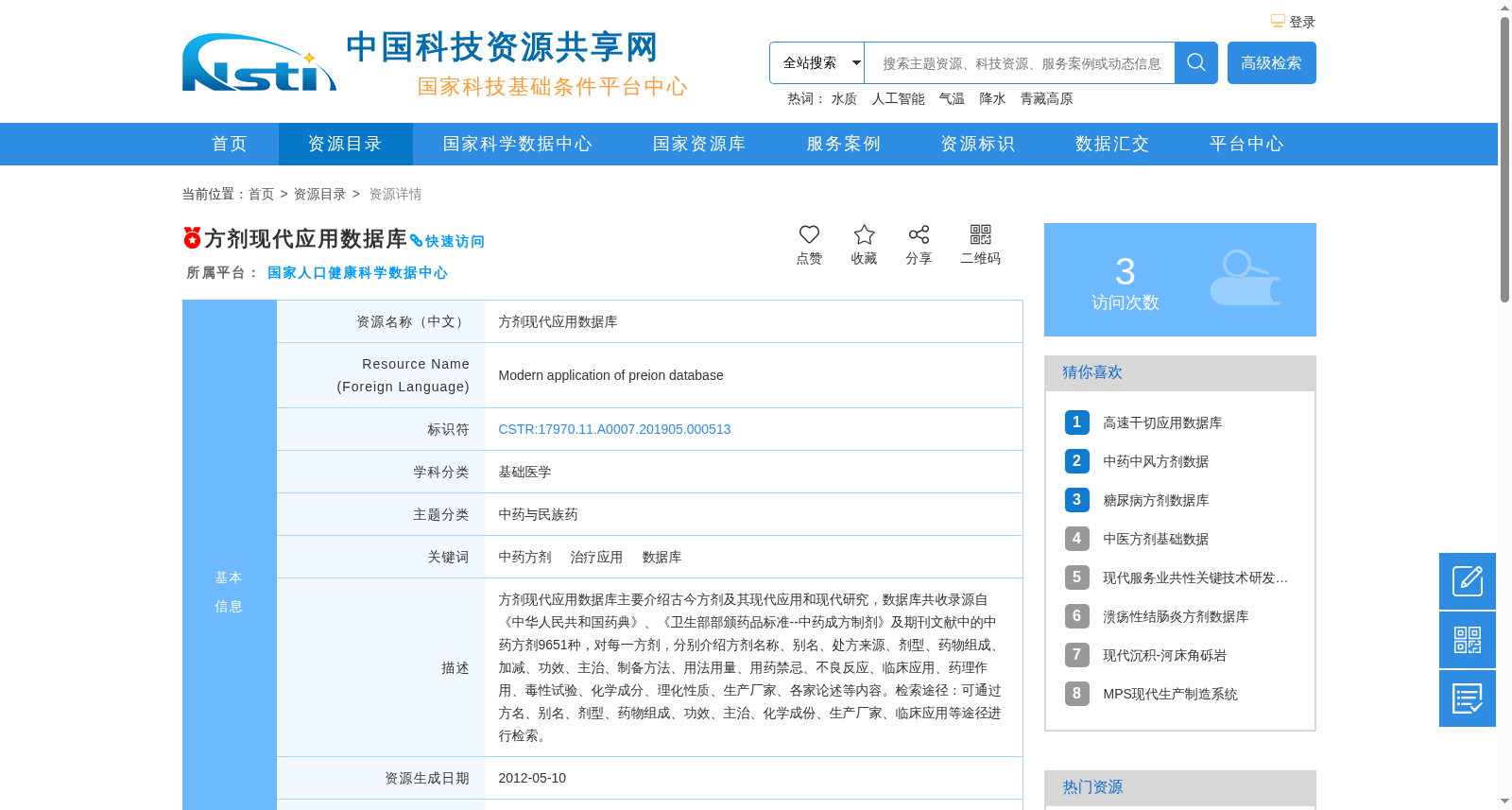Screen dimensions: 1512x810
Task: Open the 资源标识 navigation tab
Action: [x=978, y=144]
